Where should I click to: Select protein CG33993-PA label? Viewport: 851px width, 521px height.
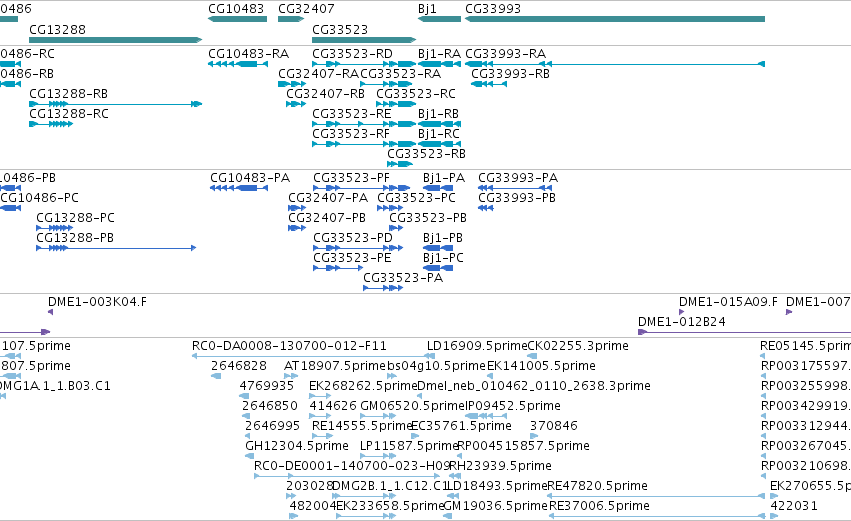coord(518,178)
